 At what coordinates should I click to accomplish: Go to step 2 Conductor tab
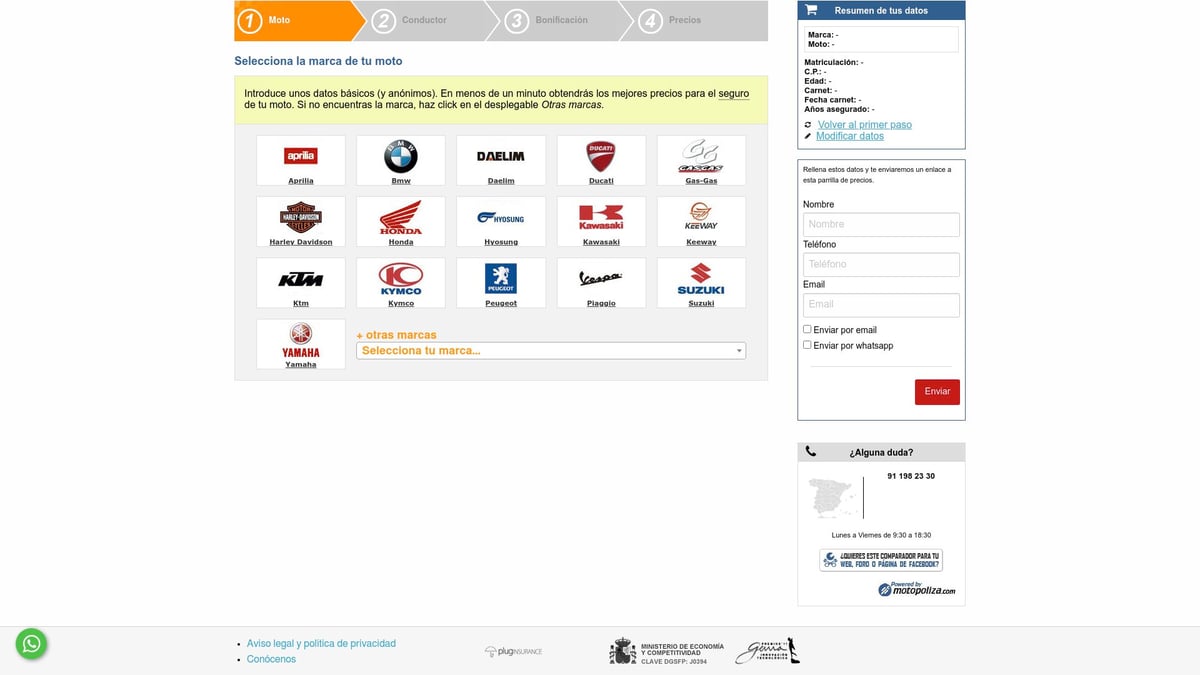click(x=424, y=20)
